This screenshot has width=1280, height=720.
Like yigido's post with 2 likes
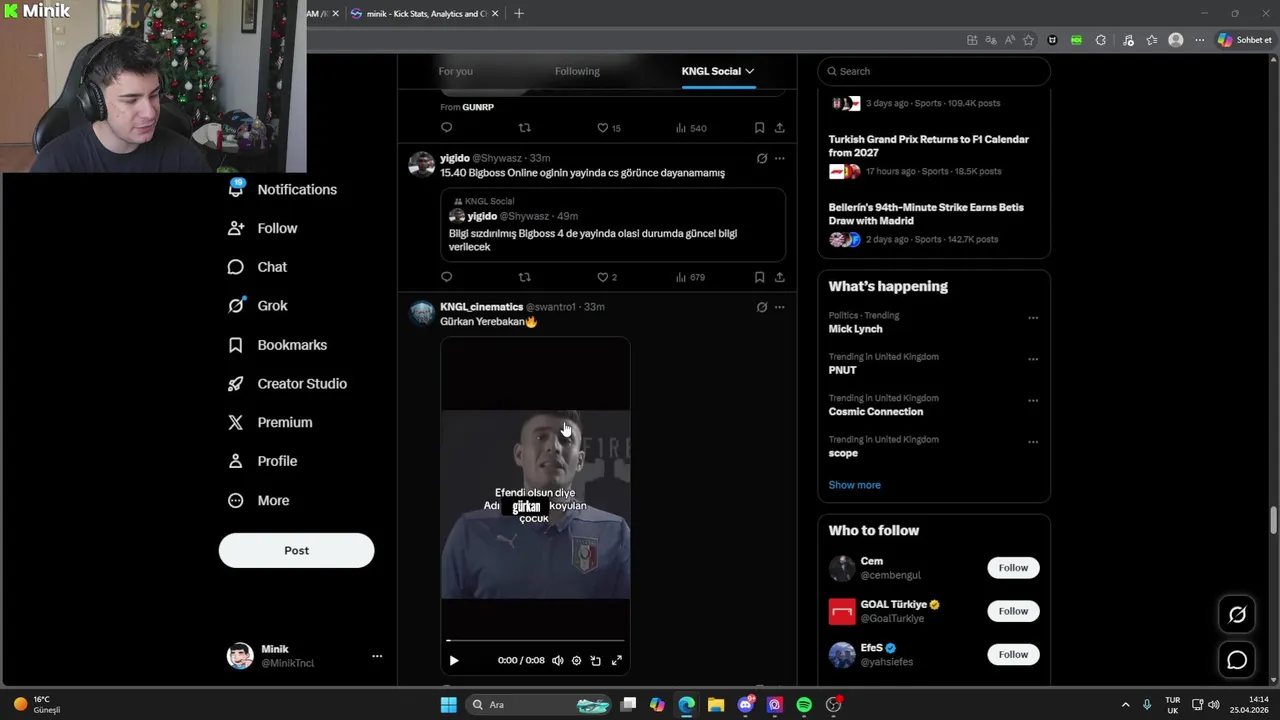click(607, 277)
